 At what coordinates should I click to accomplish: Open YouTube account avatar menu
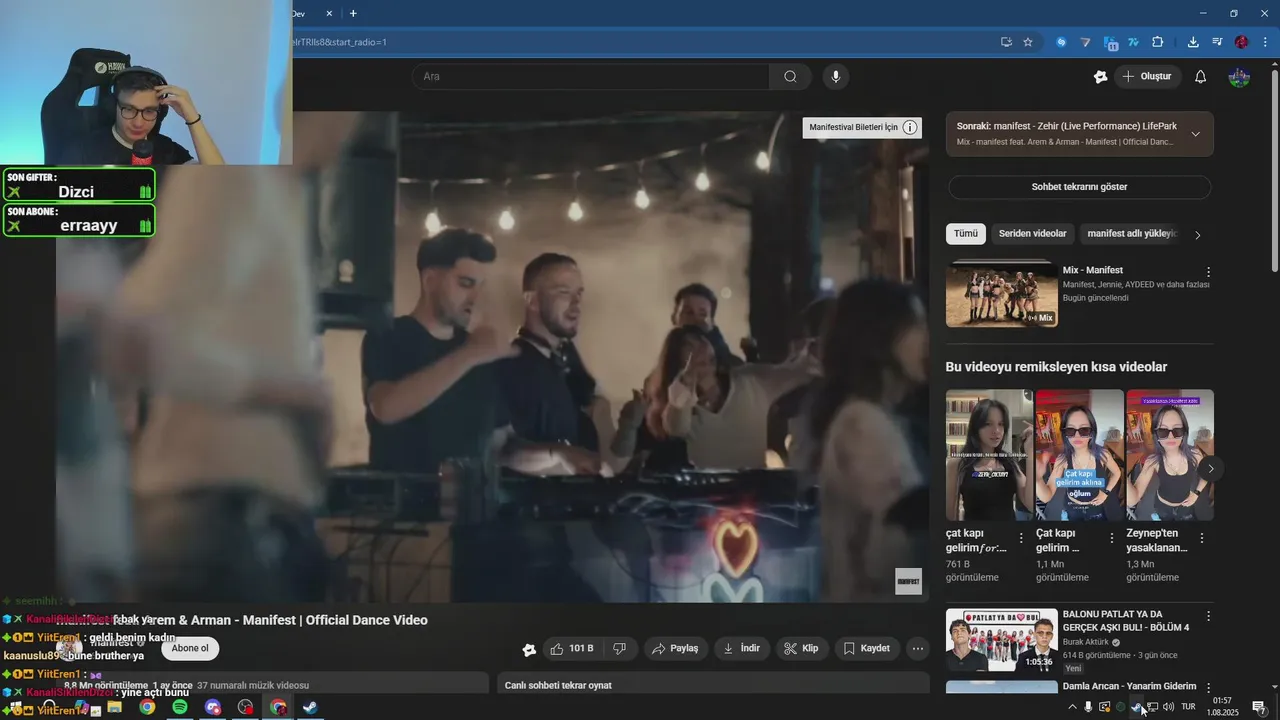pos(1239,77)
